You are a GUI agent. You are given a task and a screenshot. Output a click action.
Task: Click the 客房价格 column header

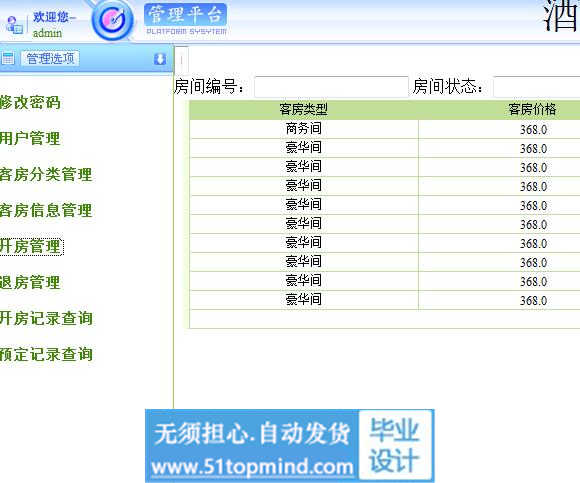[532, 109]
